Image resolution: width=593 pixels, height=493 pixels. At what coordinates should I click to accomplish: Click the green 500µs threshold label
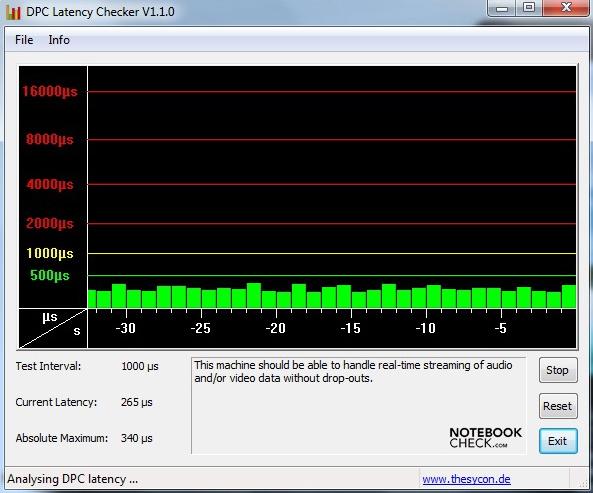(50, 275)
